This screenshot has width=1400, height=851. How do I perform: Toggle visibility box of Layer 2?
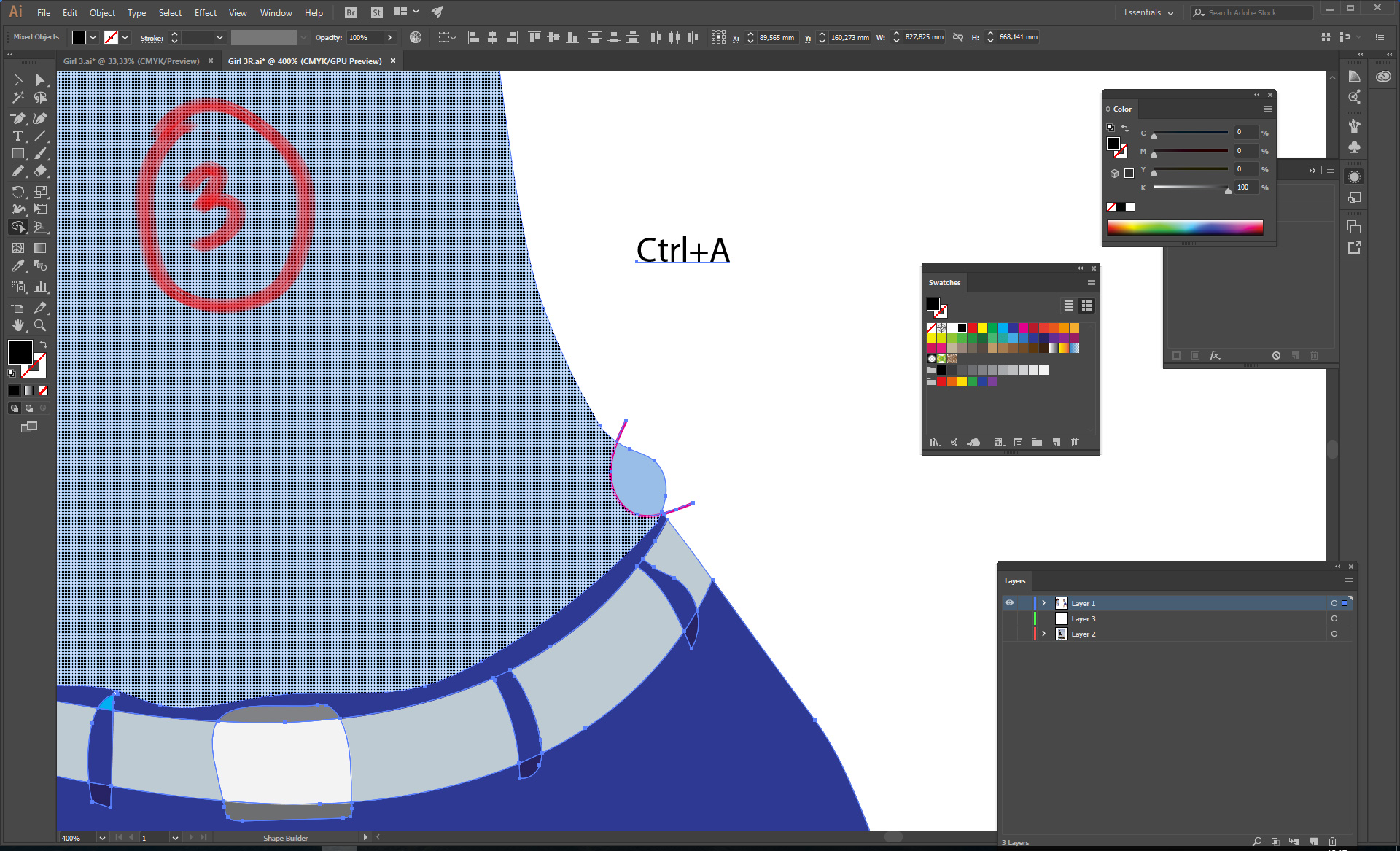tap(1009, 634)
